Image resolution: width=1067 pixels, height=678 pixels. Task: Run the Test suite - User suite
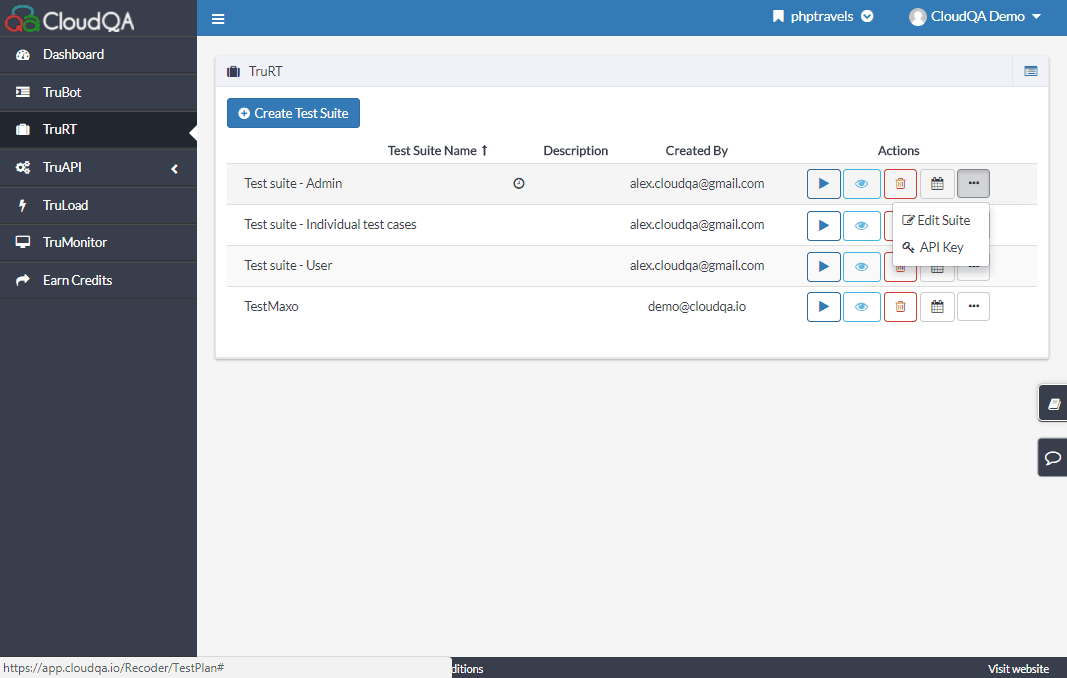(823, 266)
